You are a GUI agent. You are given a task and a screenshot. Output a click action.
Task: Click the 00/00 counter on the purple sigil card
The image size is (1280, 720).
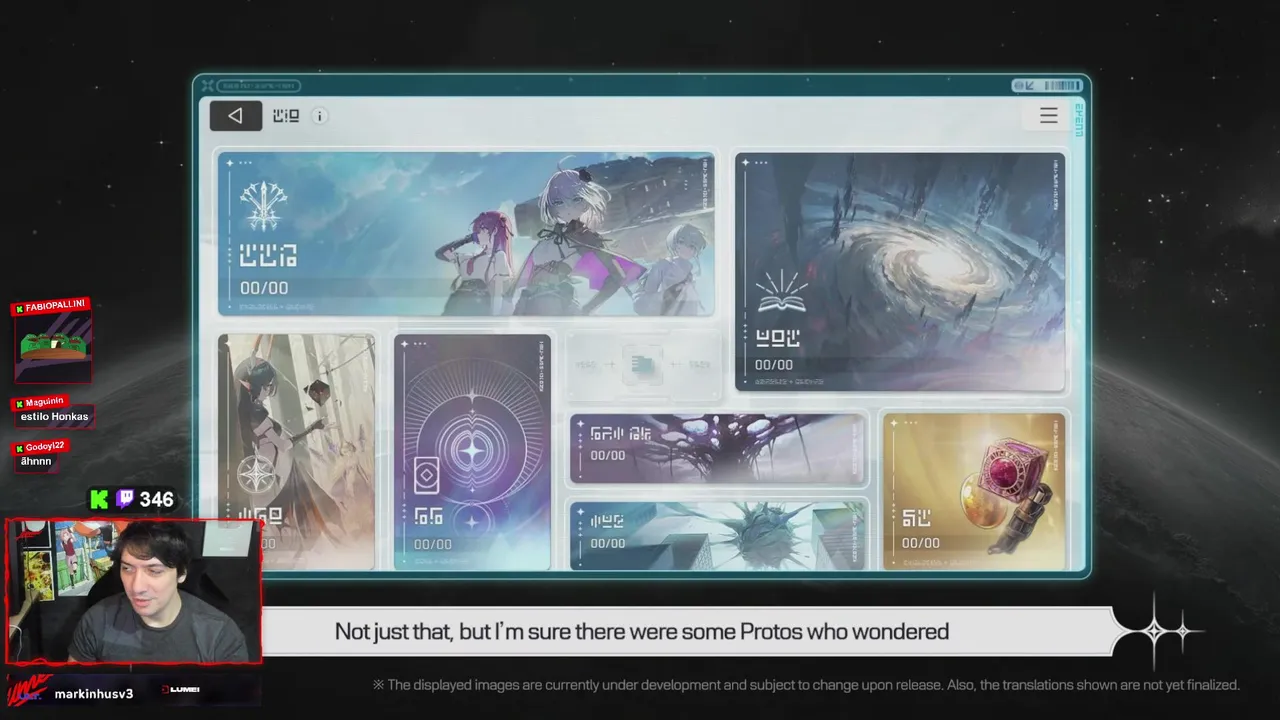433,544
